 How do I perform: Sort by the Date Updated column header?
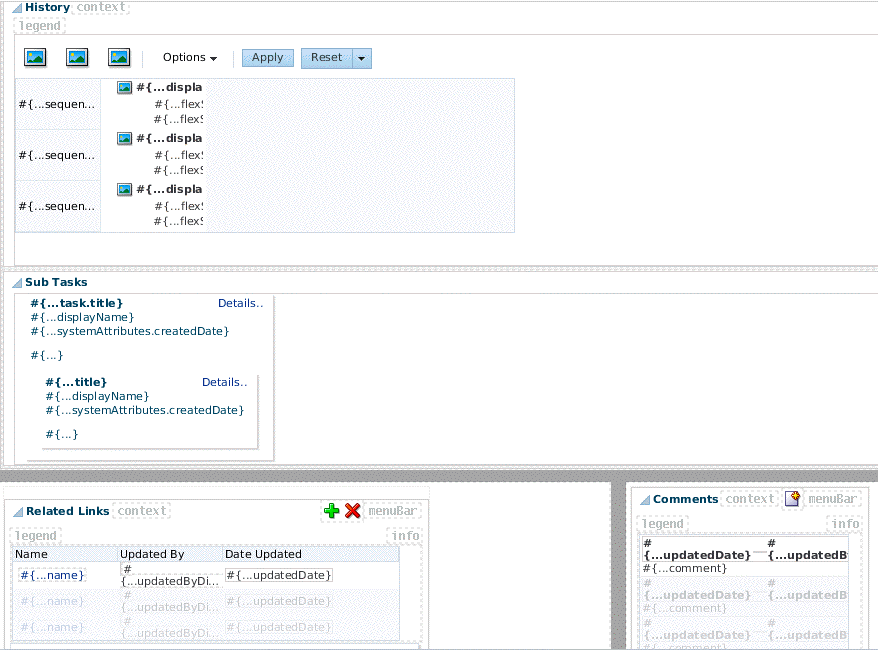point(263,554)
